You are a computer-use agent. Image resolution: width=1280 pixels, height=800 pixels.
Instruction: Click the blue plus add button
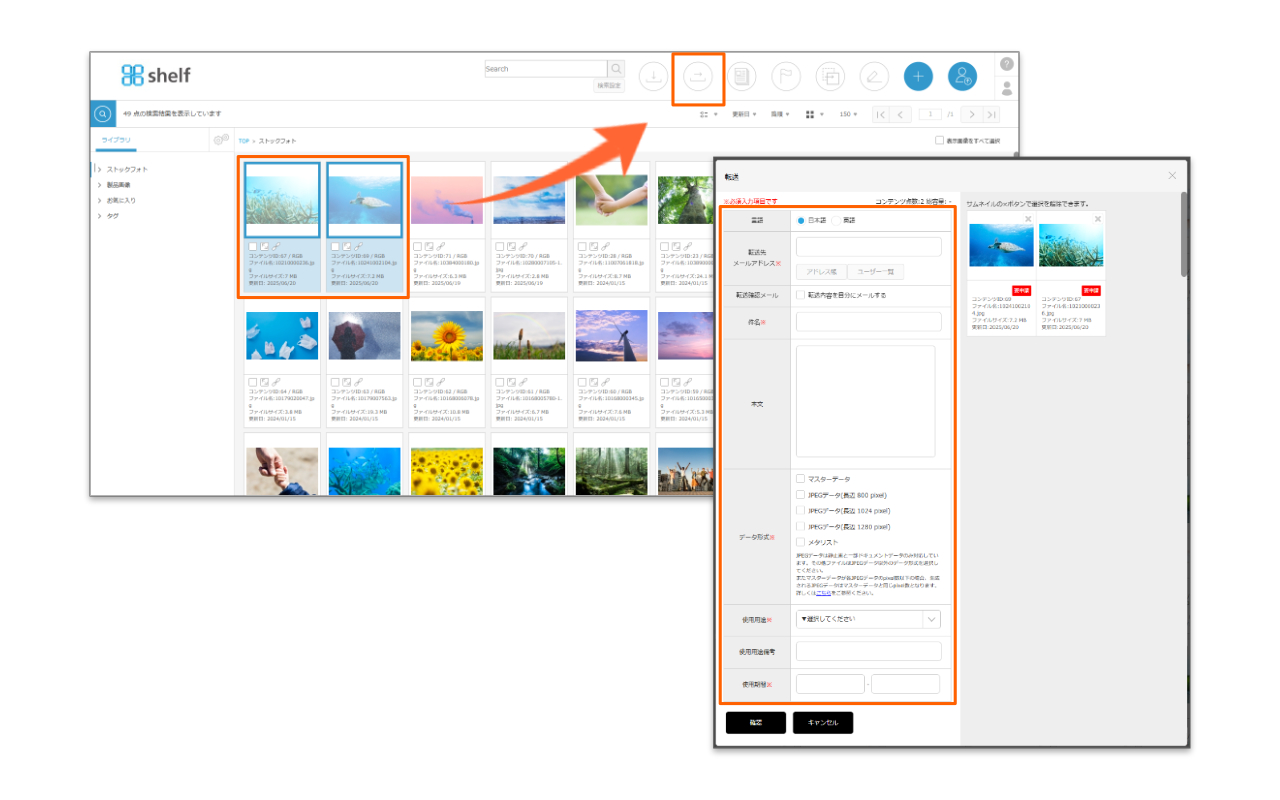tap(918, 77)
